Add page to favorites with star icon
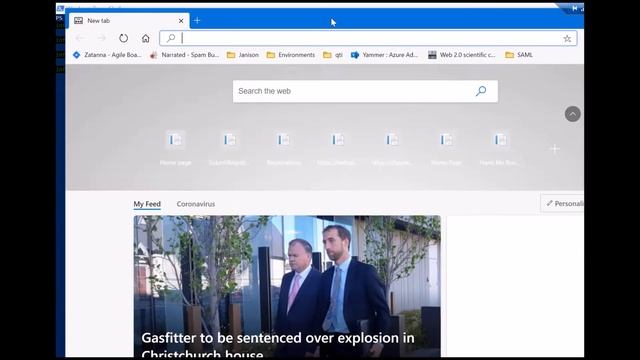This screenshot has height=360, width=640. [567, 38]
